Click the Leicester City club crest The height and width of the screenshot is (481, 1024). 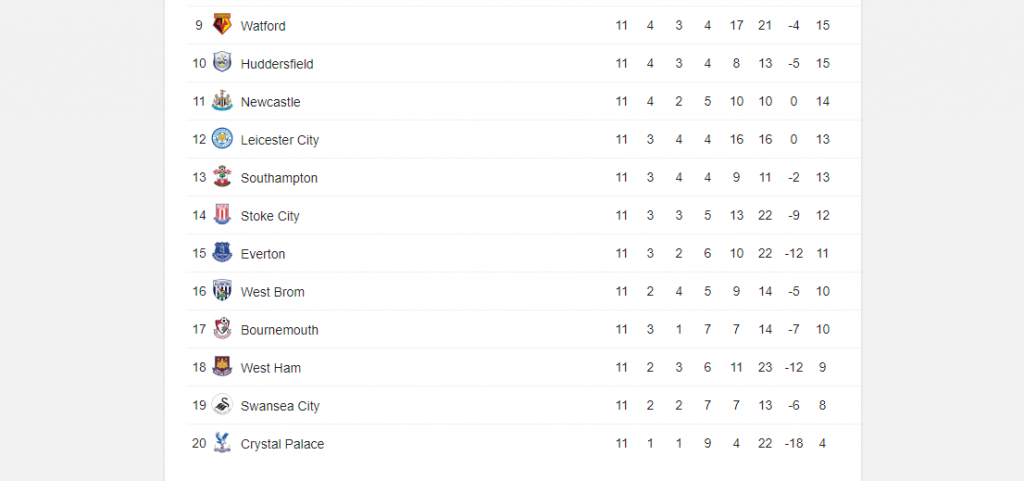point(222,139)
